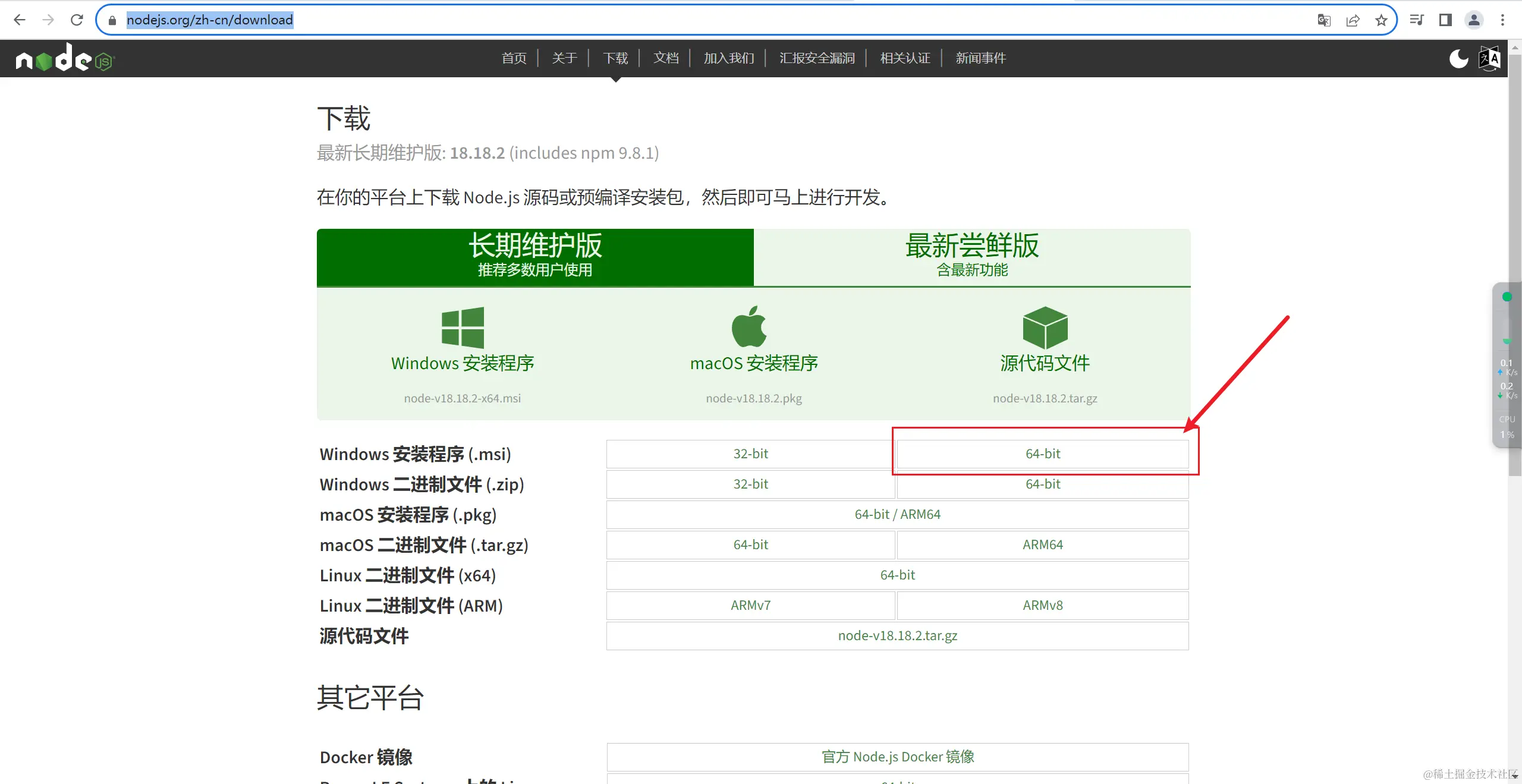Open the profile avatar menu
This screenshot has height=784, width=1522.
[1474, 20]
